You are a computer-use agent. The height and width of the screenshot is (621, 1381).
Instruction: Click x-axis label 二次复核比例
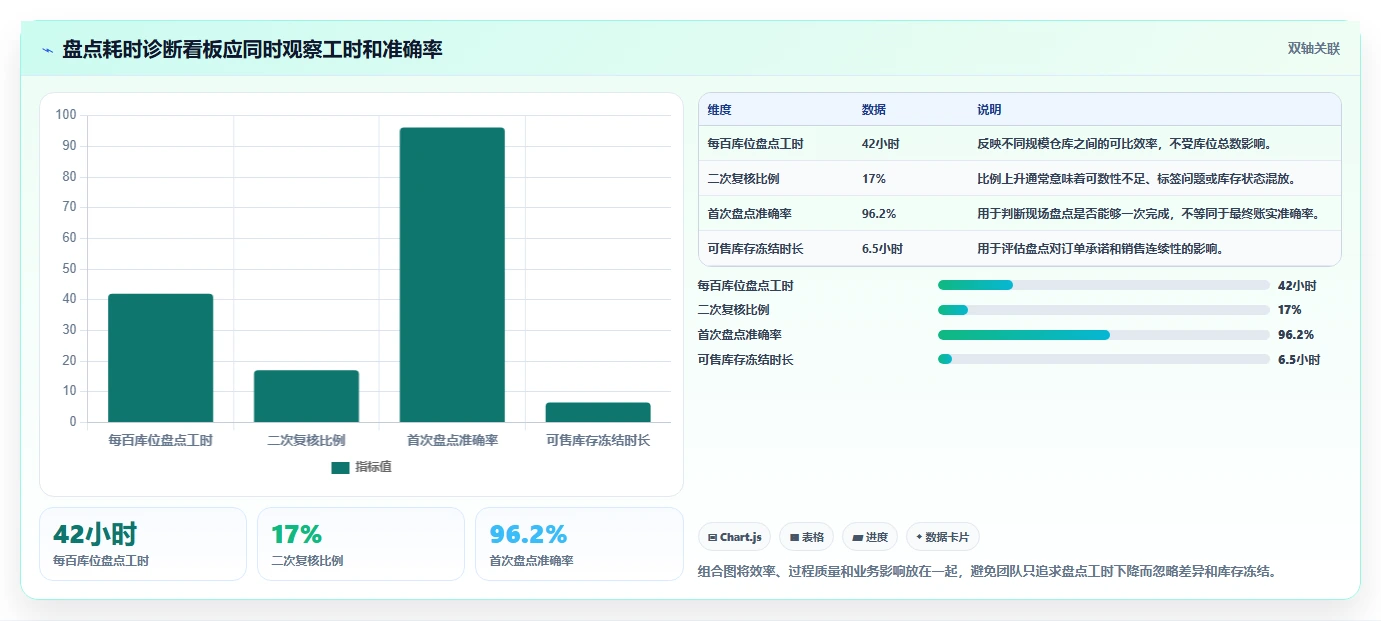click(x=306, y=440)
